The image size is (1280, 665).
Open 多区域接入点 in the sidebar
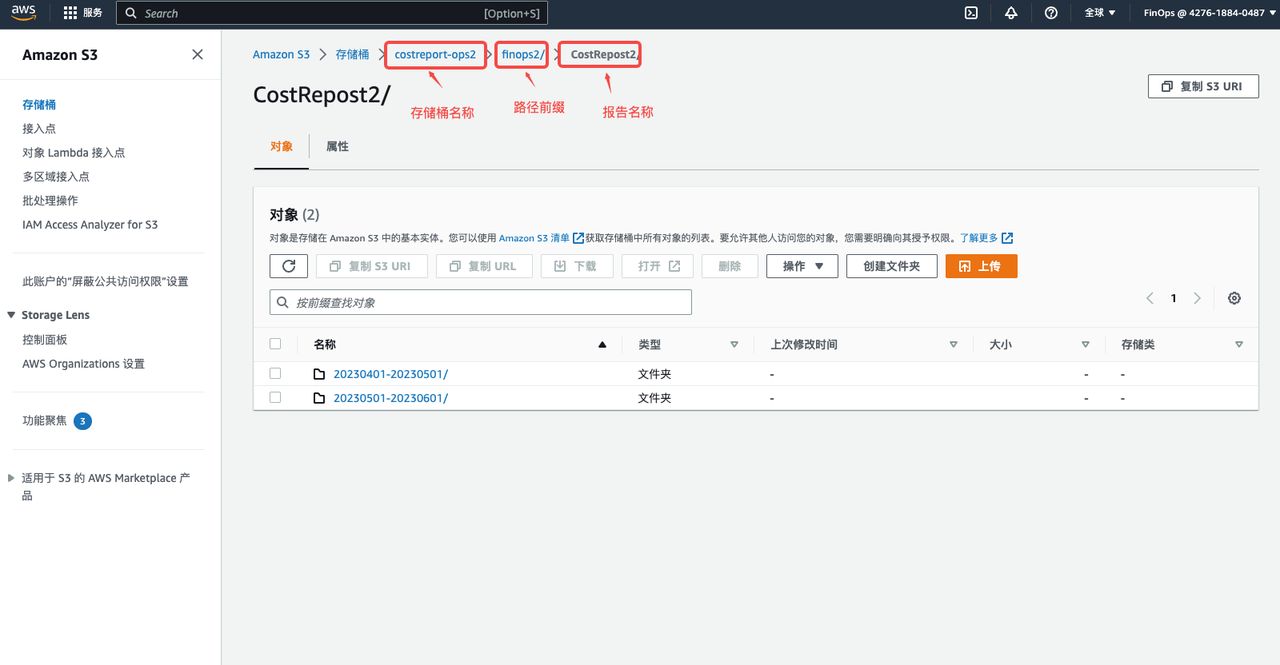click(56, 177)
